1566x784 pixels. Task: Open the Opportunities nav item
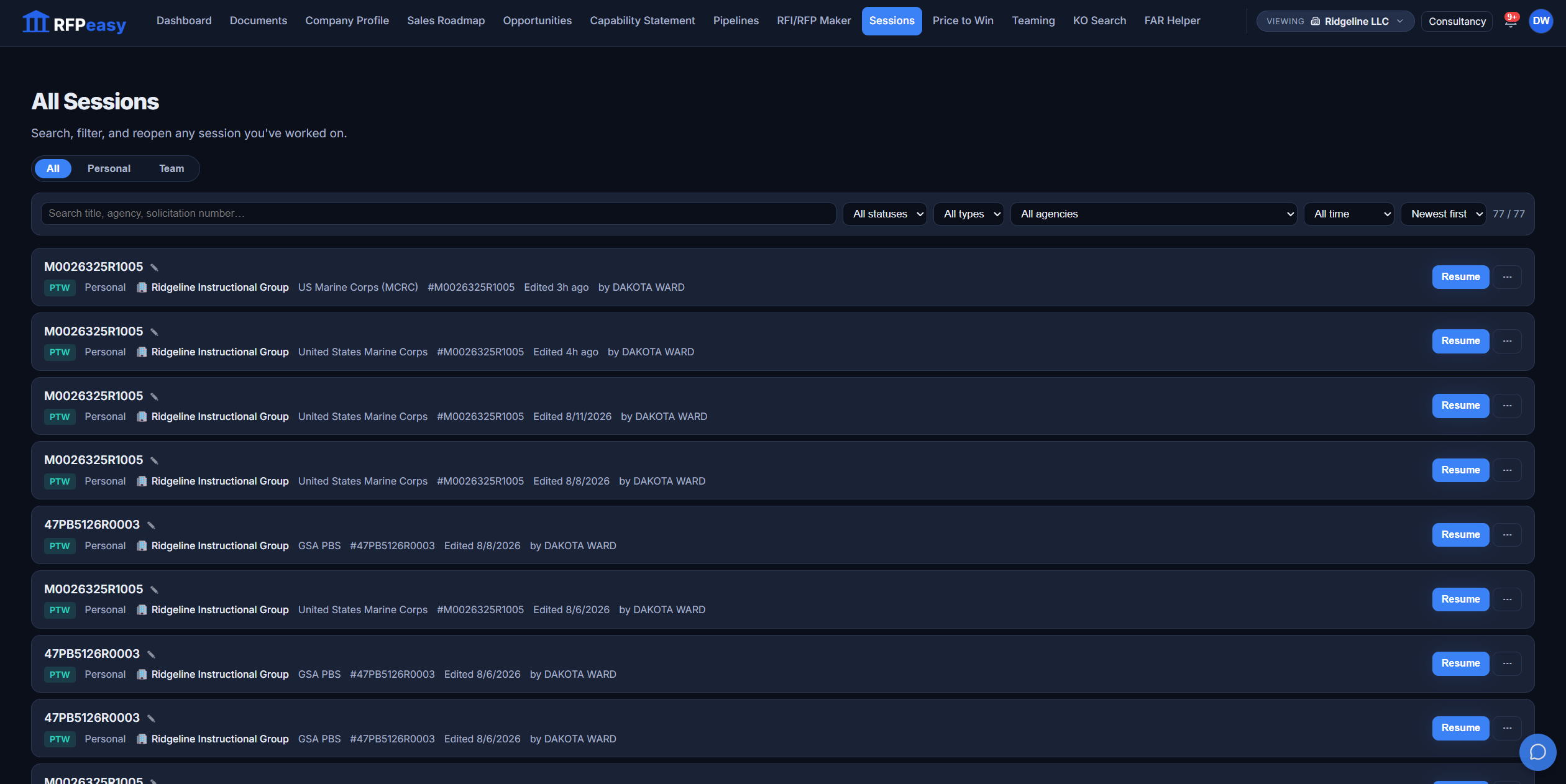click(x=538, y=21)
